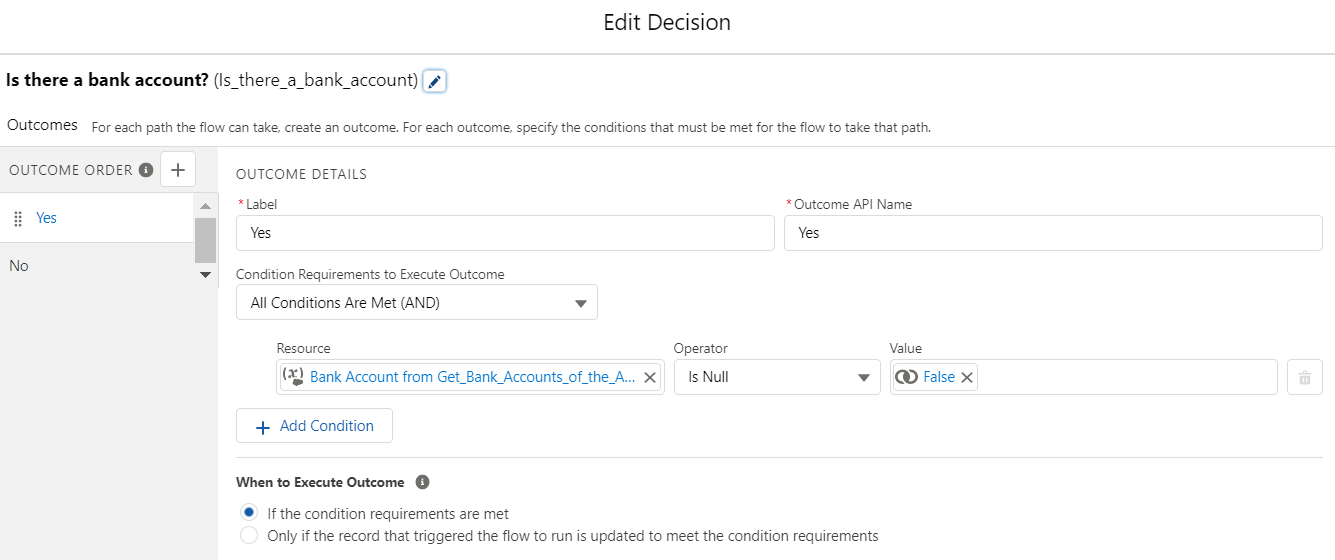This screenshot has width=1335, height=560.
Task: Select Only if record is updated option
Action: pyautogui.click(x=250, y=536)
